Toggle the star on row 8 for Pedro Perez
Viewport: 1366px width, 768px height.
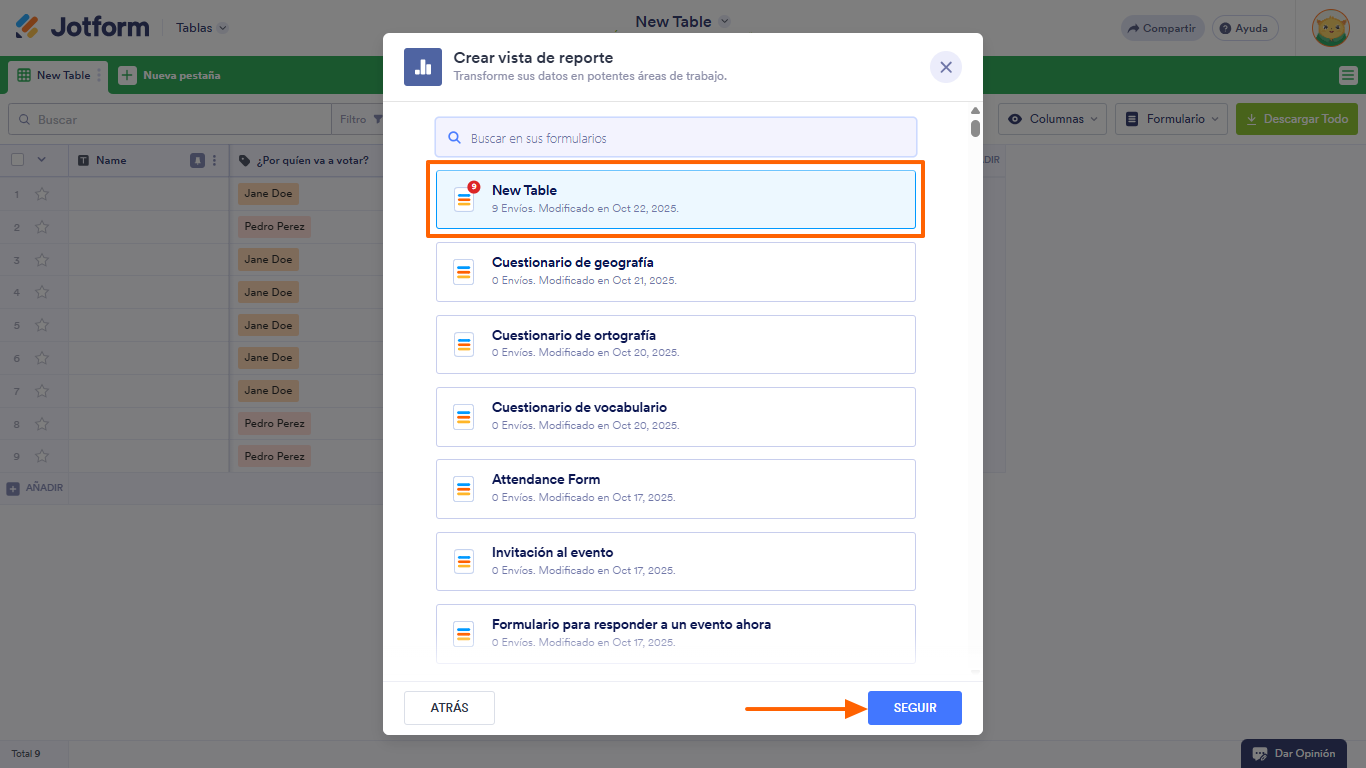(41, 423)
